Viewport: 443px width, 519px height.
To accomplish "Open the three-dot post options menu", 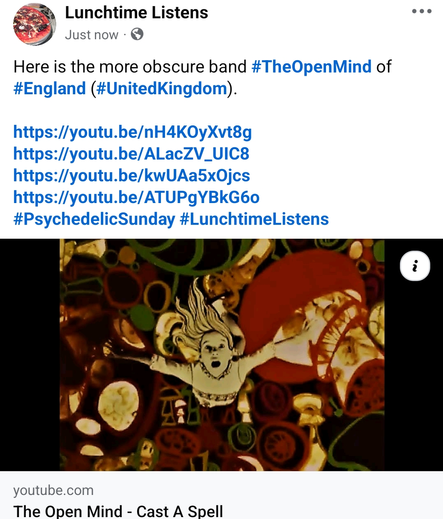I will pos(422,11).
